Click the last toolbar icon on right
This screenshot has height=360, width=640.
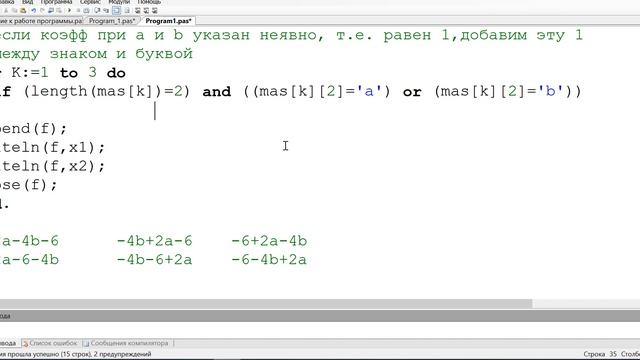(x=154, y=10)
